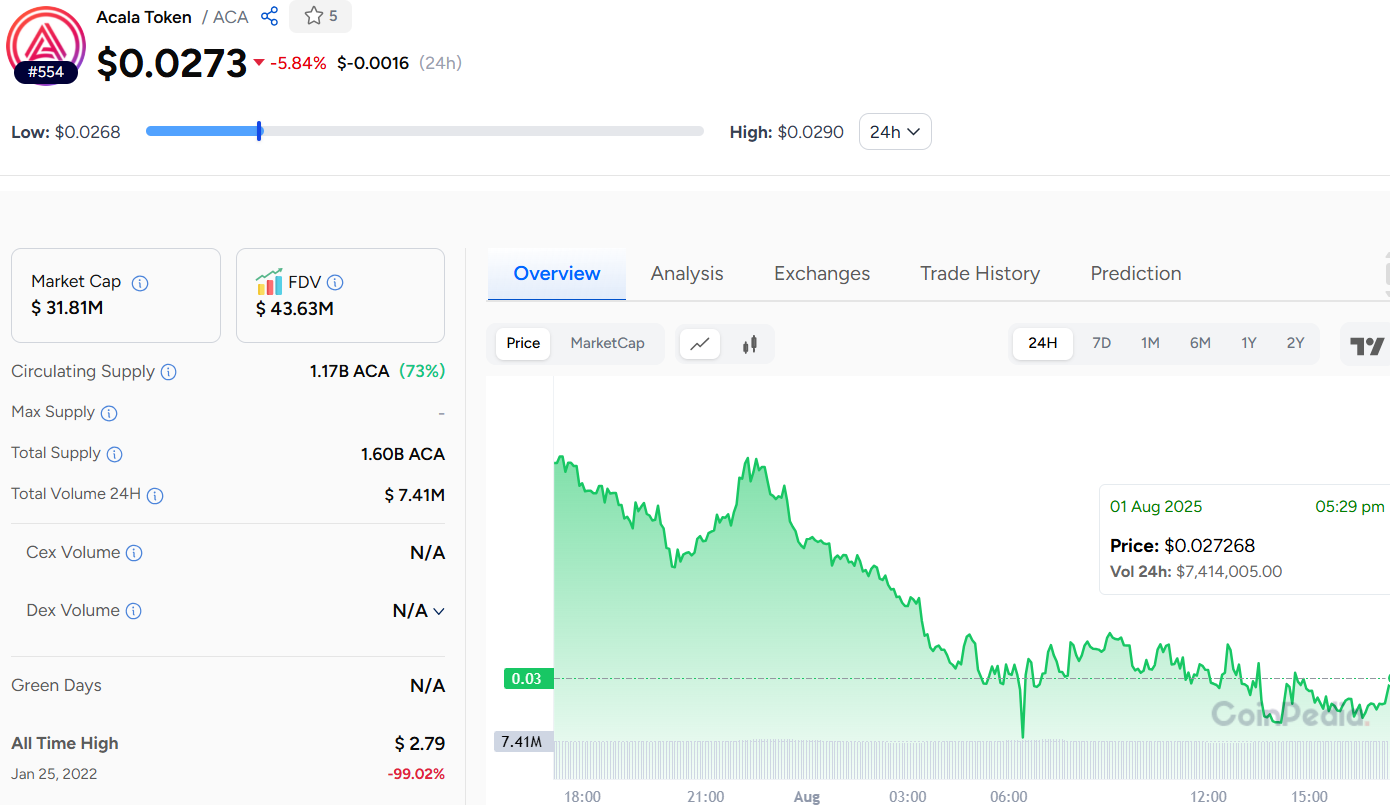Open the Exchanges tab
This screenshot has height=805, width=1390.
(822, 274)
